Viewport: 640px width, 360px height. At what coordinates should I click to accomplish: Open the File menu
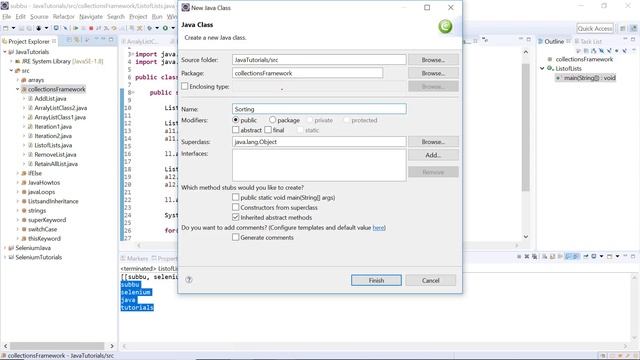(7, 17)
